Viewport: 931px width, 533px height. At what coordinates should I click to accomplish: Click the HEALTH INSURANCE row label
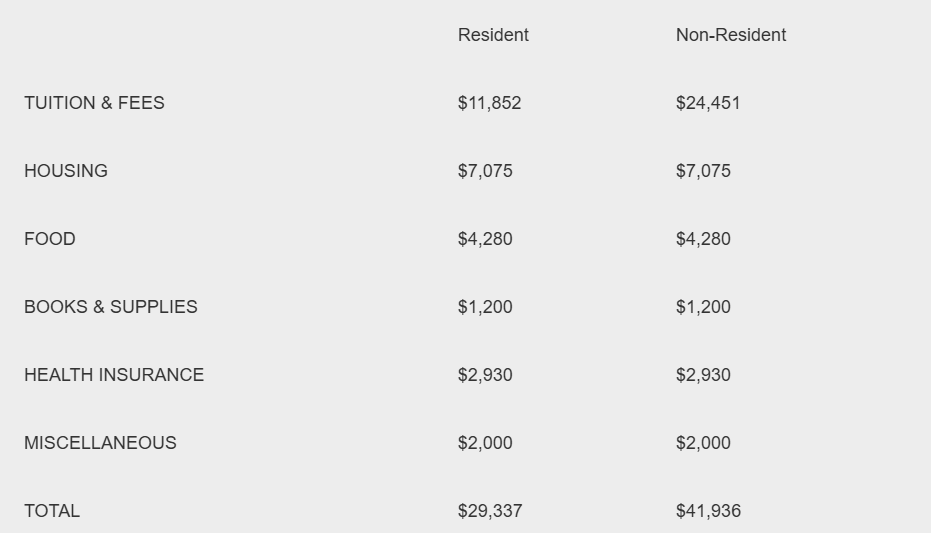[114, 375]
